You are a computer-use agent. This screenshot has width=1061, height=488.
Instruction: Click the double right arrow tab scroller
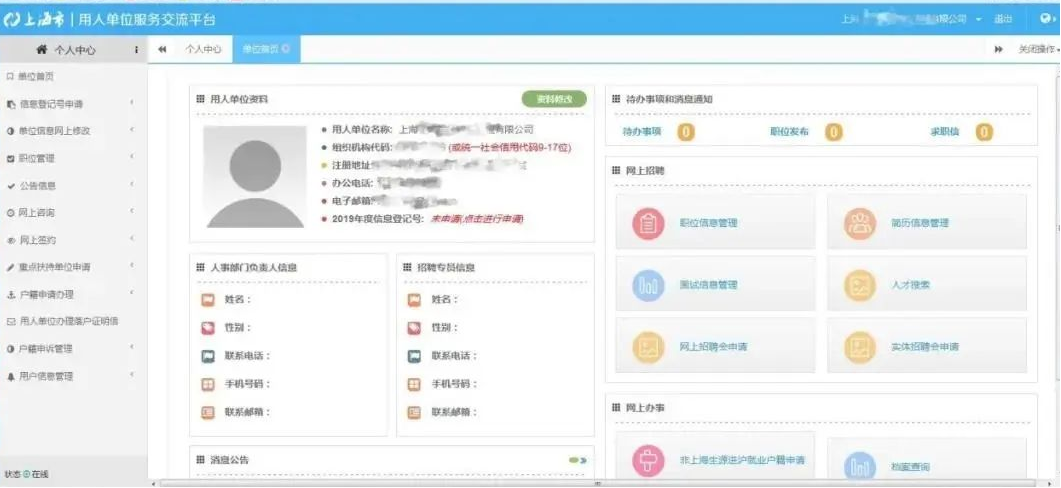click(999, 49)
